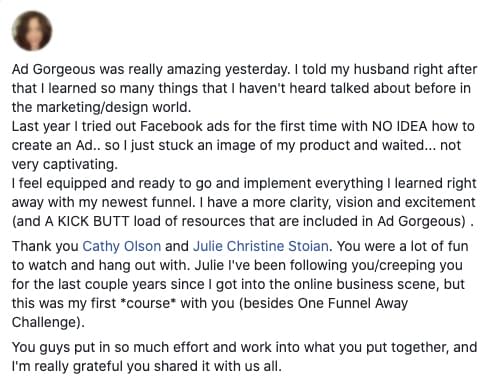496x385 pixels.
Task: Click the "following you/creeping you" phrase
Action: coord(376,265)
